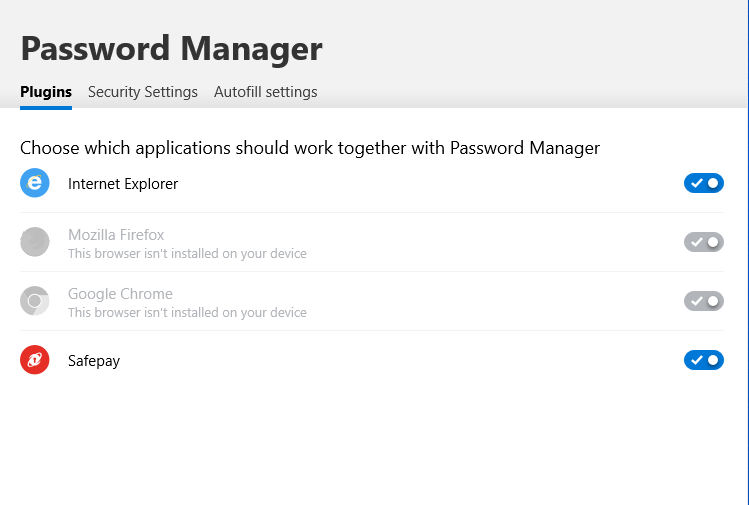Open the Autofill settings tab
The width and height of the screenshot is (749, 505).
(265, 92)
